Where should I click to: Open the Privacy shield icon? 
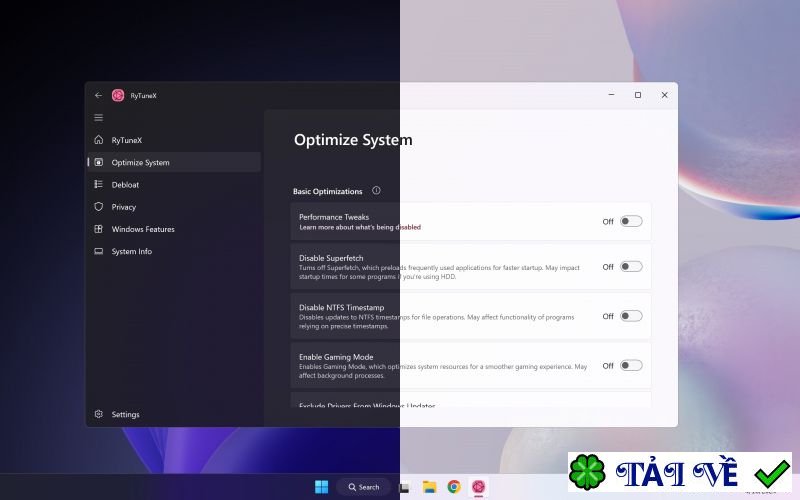99,207
